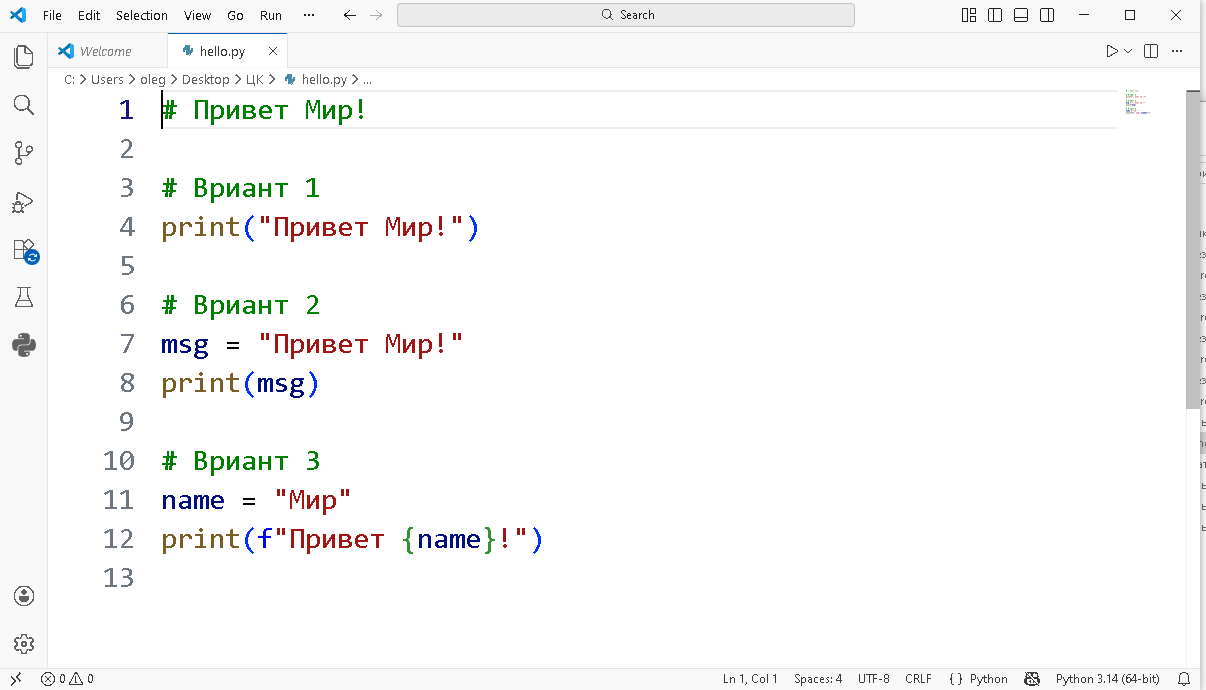The height and width of the screenshot is (690, 1206).
Task: Click the editor vertical scrollbar
Action: (1192, 250)
